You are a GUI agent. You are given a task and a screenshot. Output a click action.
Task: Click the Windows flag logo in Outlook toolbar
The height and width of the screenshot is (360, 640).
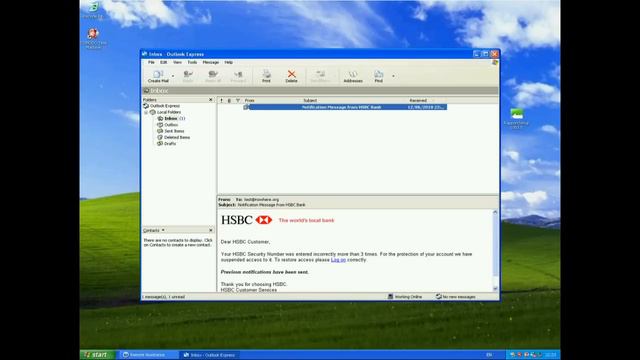point(495,62)
